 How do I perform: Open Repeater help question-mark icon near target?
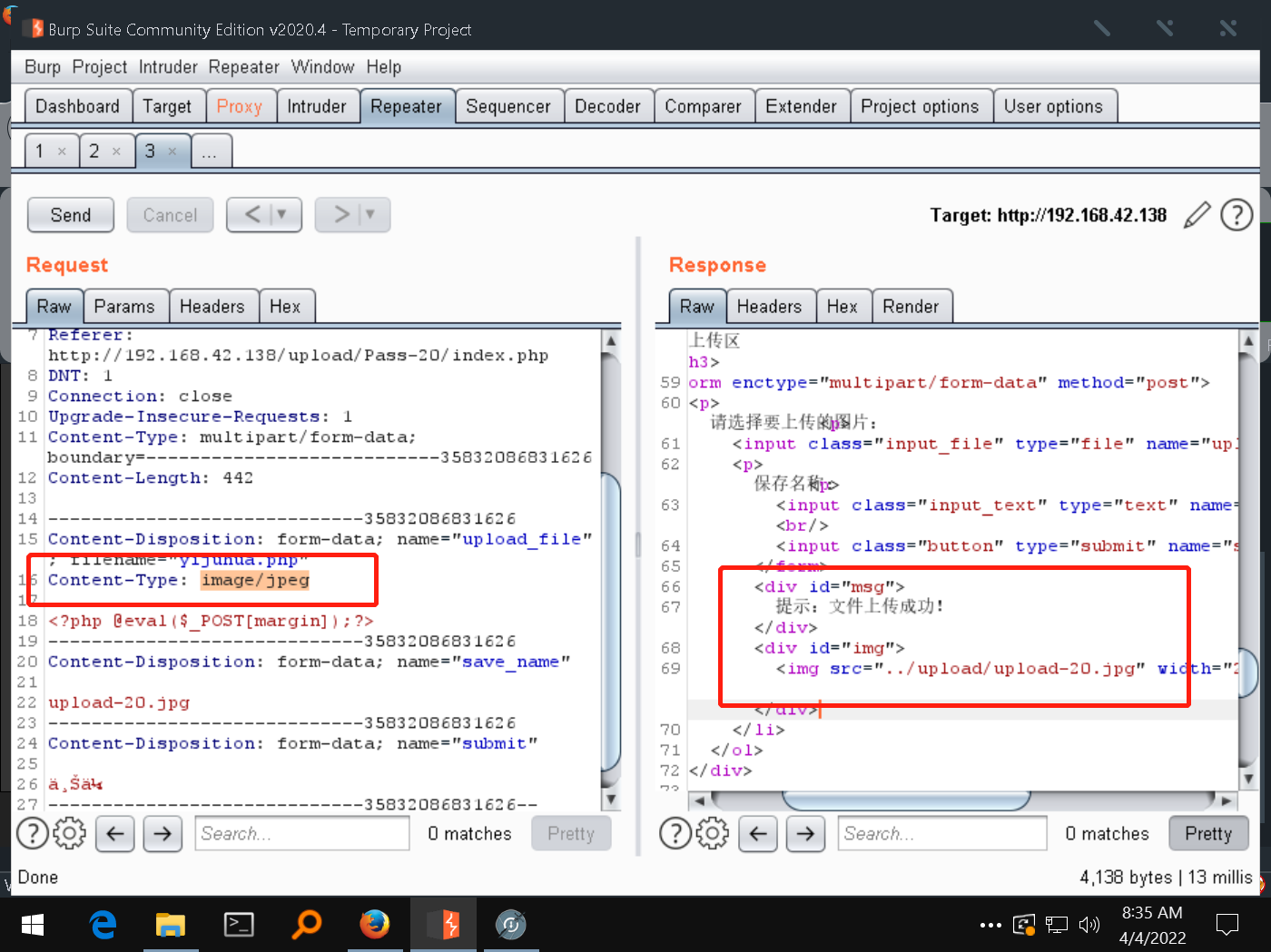[x=1237, y=215]
